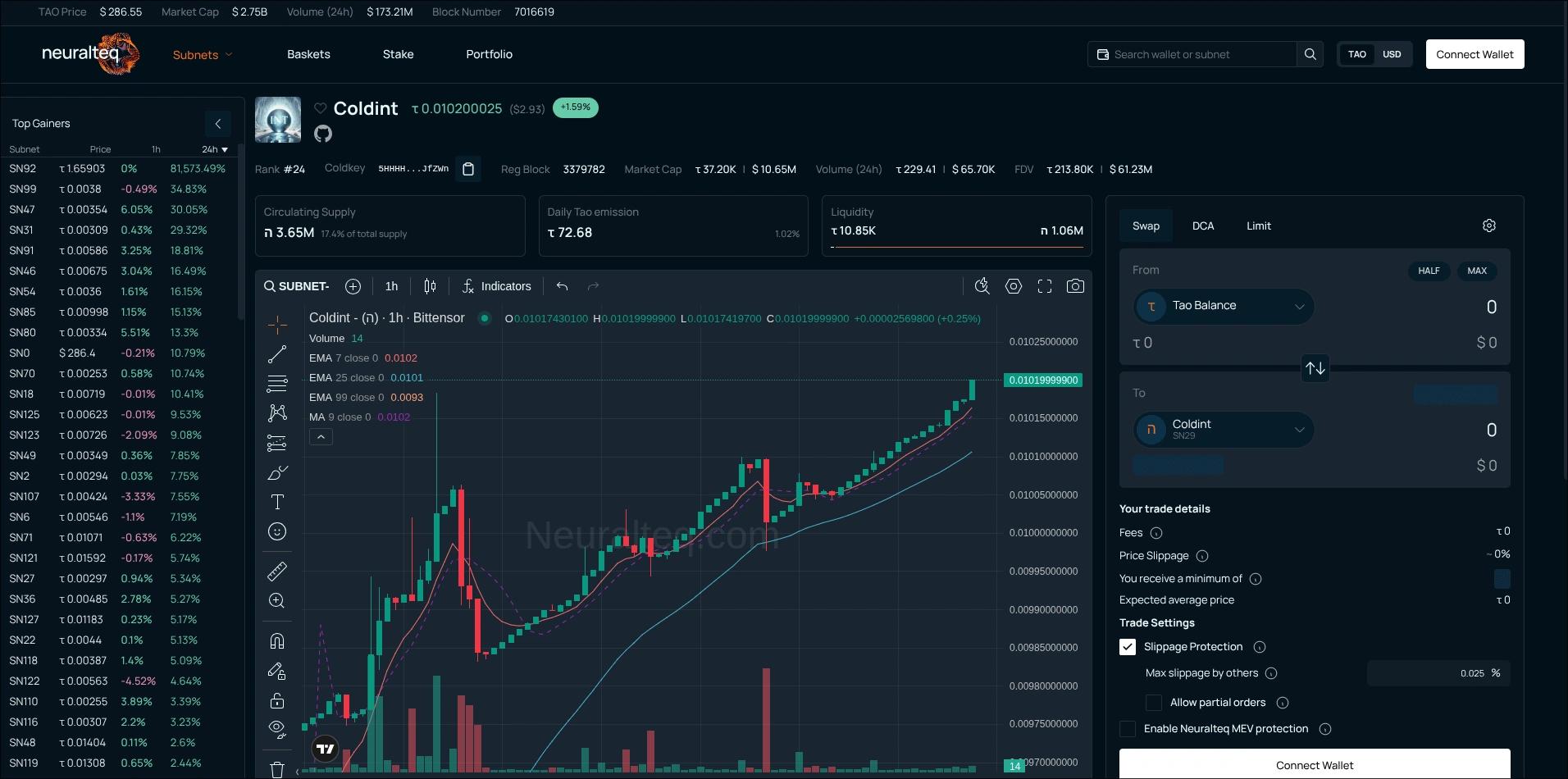This screenshot has height=779, width=1568.
Task: Open quick search in chart toolbar
Action: point(982,286)
